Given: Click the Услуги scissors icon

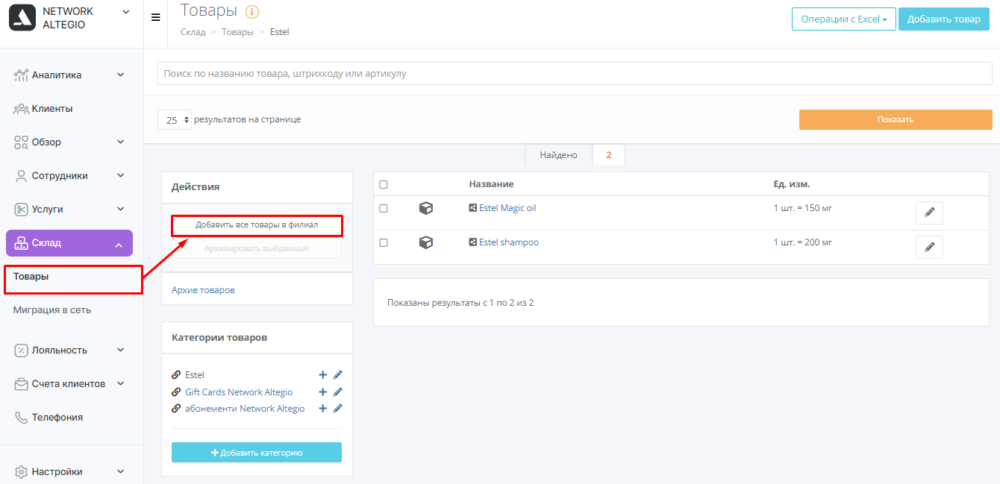Looking at the screenshot, I should pyautogui.click(x=21, y=209).
